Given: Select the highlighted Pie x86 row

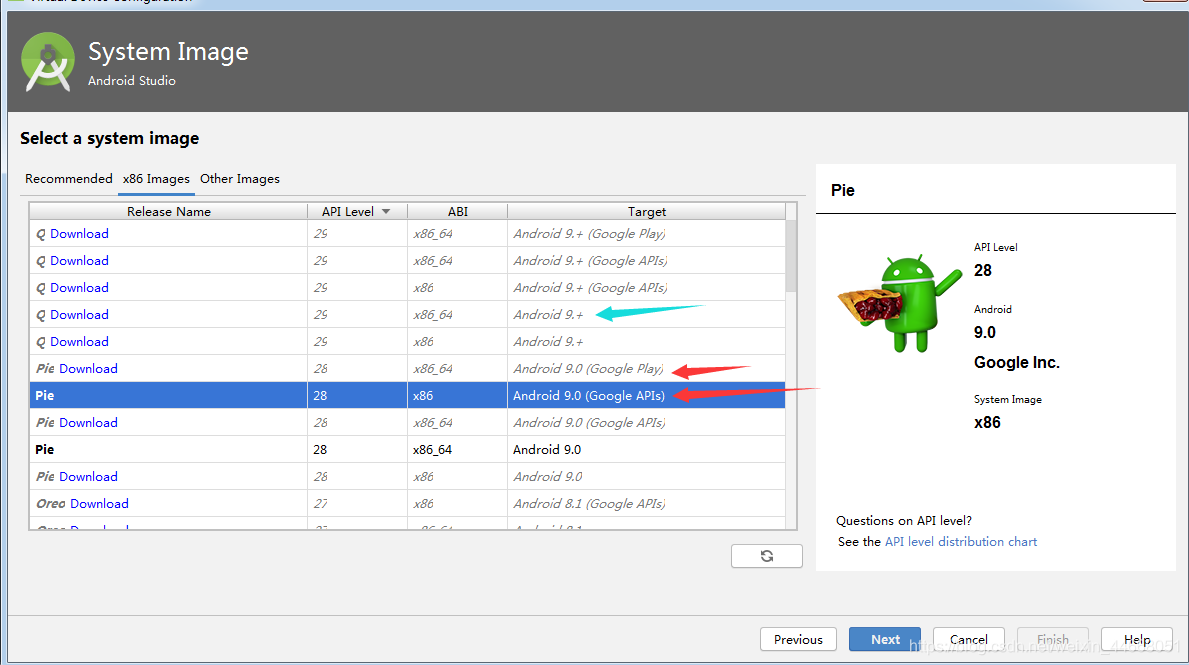Looking at the screenshot, I should point(407,395).
